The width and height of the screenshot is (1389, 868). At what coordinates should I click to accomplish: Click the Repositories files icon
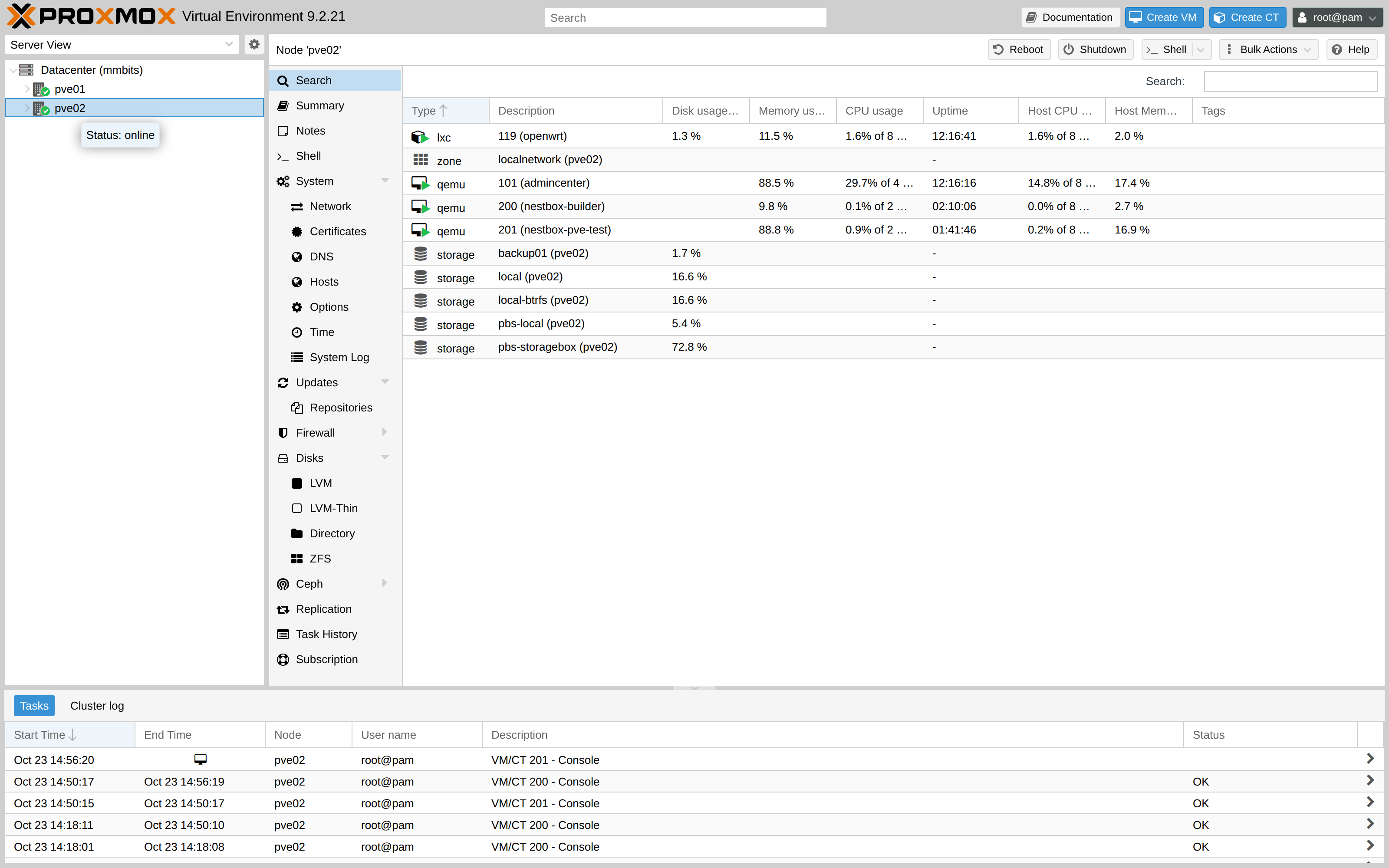297,408
